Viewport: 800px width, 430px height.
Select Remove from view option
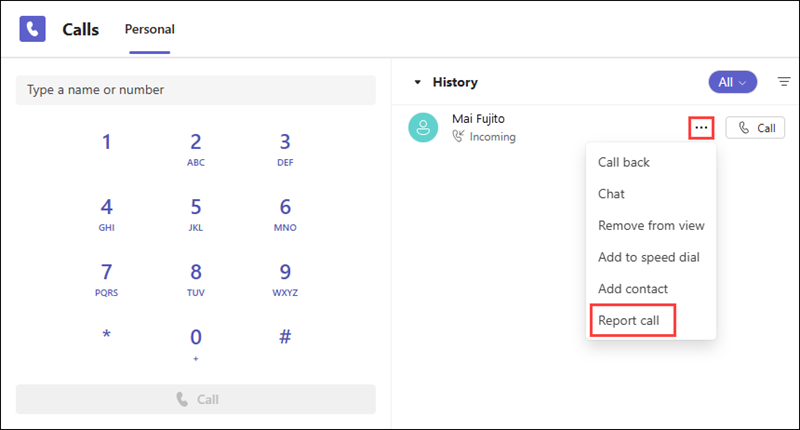pyautogui.click(x=650, y=225)
